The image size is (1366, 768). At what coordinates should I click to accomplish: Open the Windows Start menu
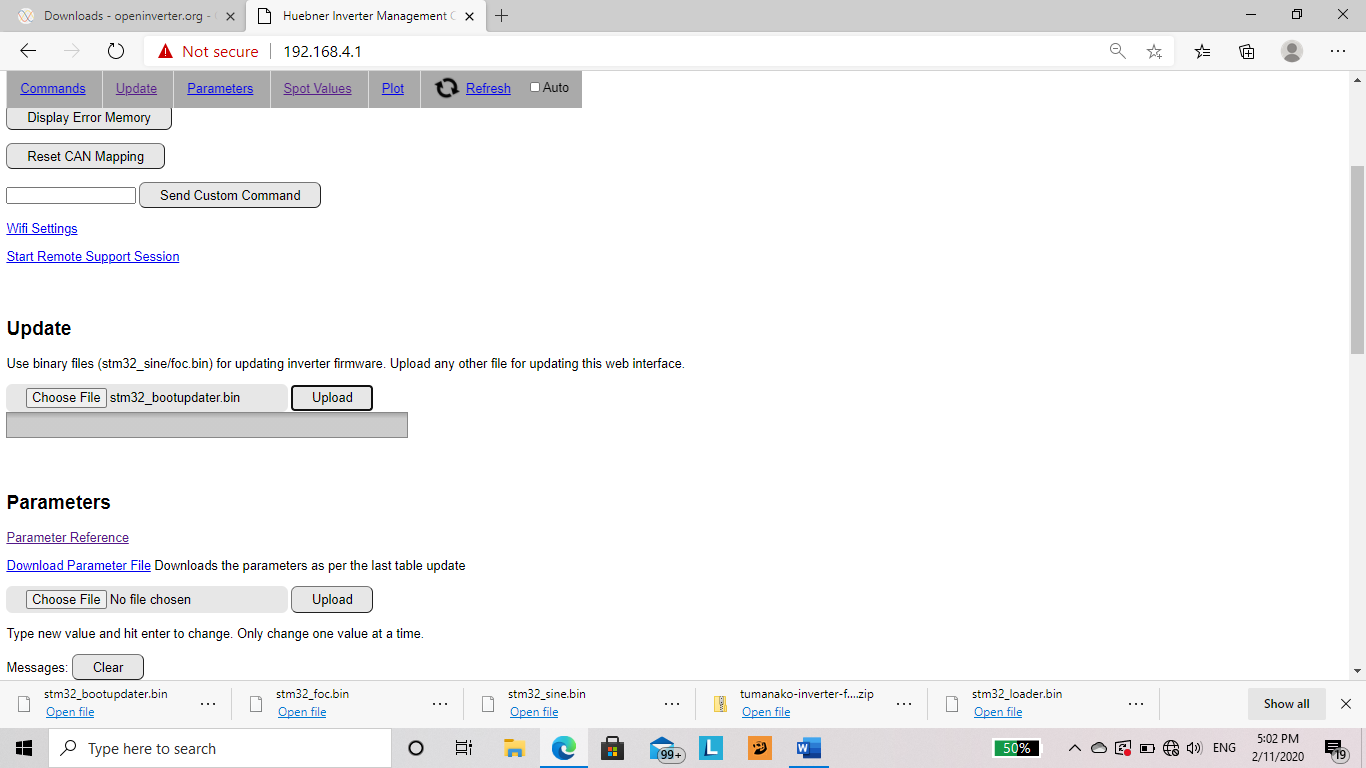coord(24,748)
